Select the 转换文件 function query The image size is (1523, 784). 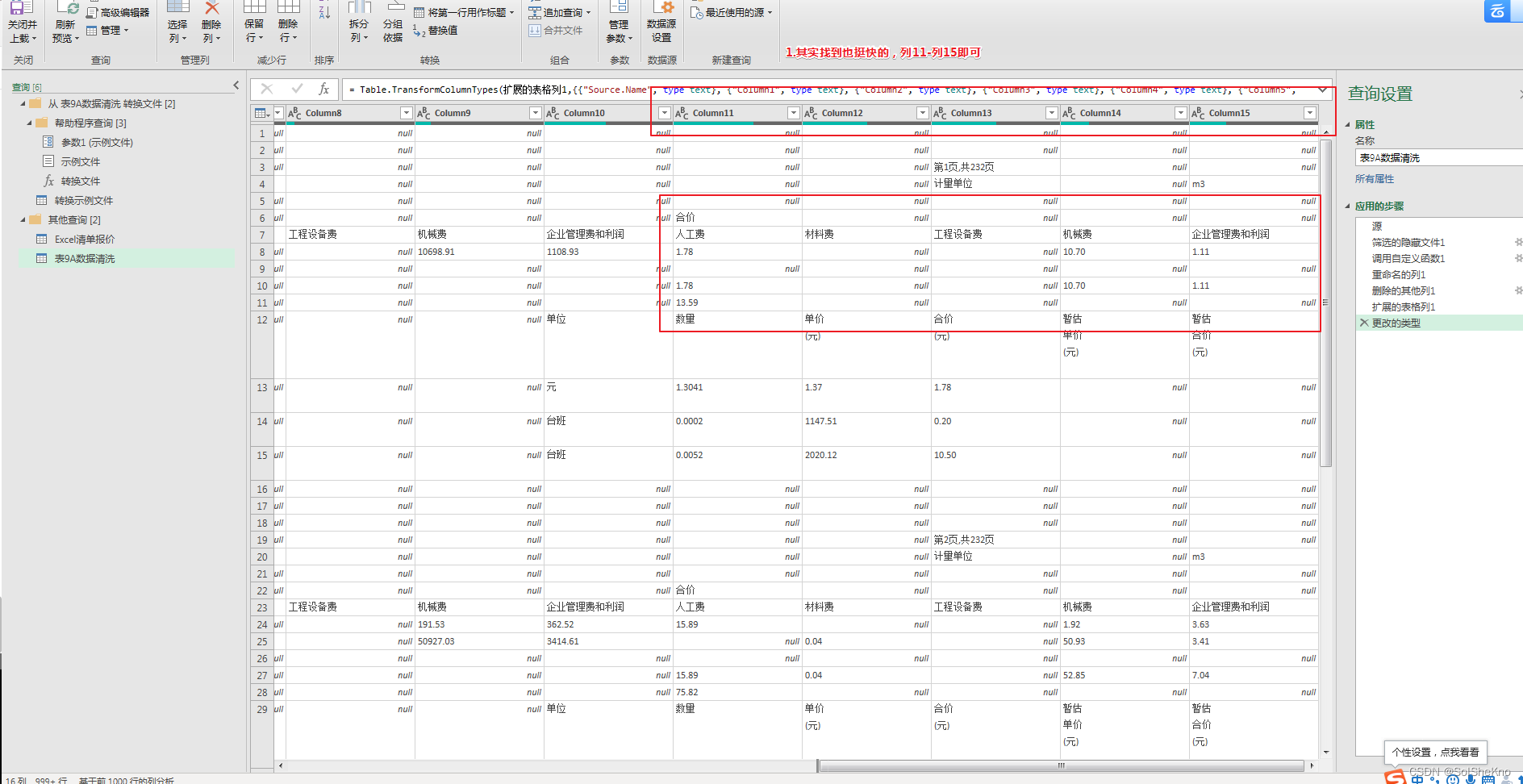[81, 181]
